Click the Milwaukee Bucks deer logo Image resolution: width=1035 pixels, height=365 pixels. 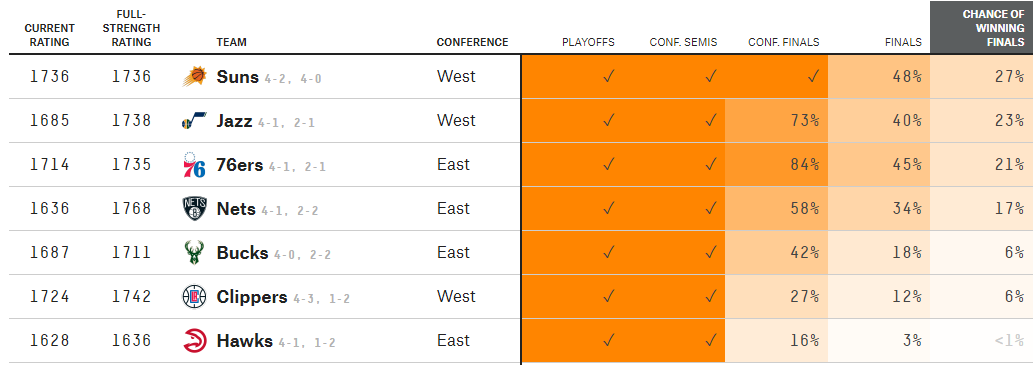click(x=194, y=253)
